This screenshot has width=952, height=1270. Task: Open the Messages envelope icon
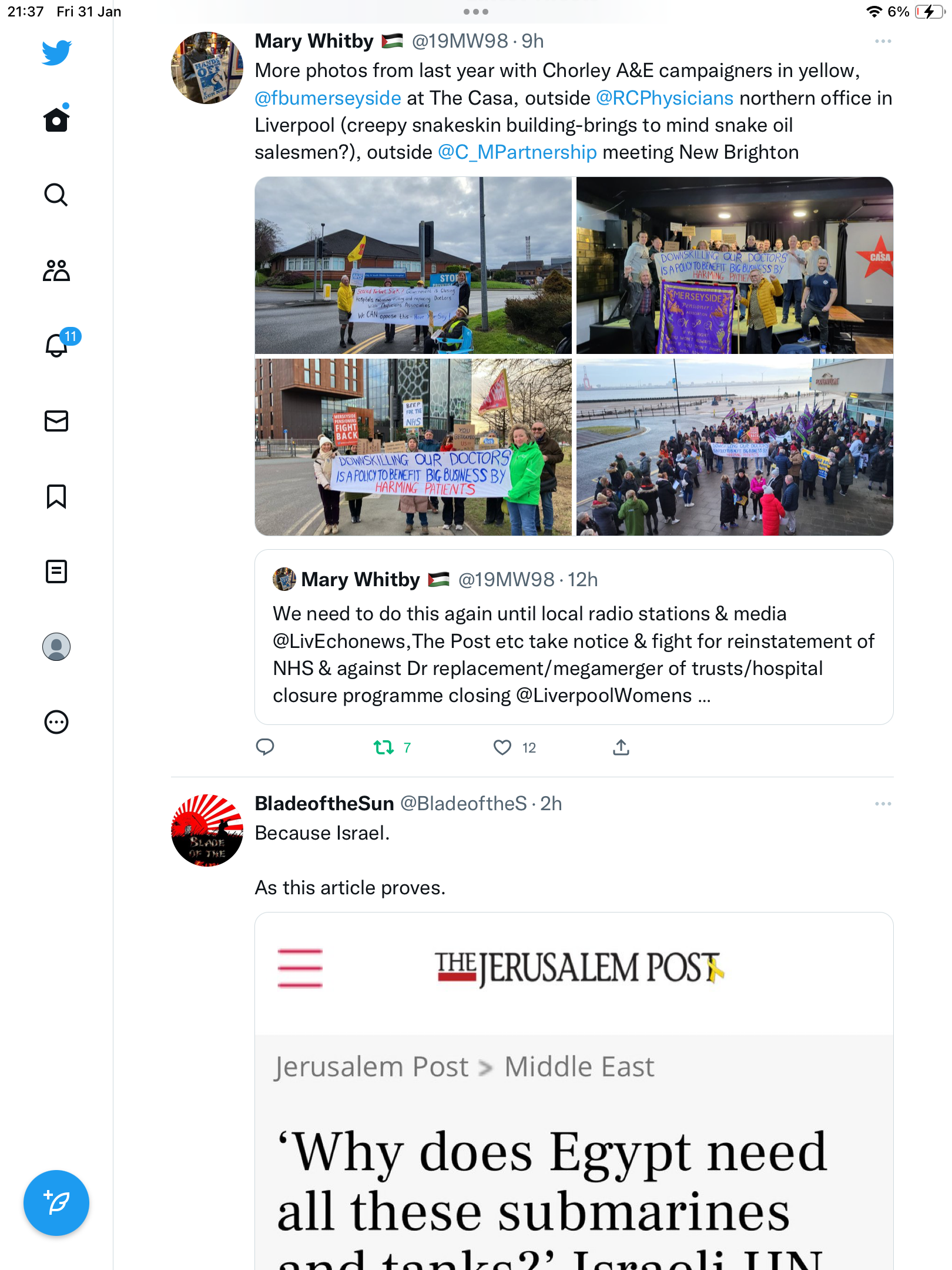tap(56, 421)
